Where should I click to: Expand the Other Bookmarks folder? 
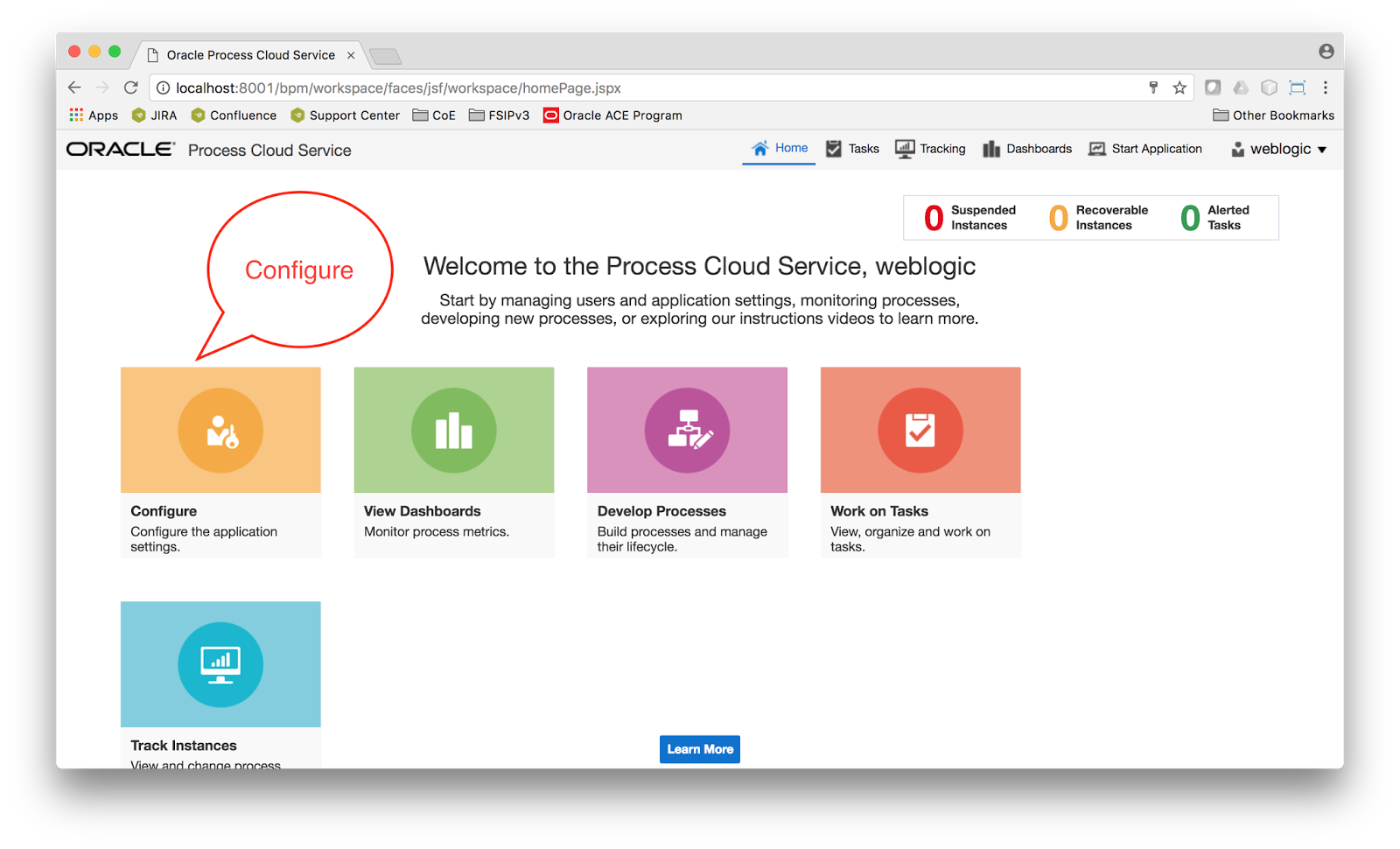click(x=1271, y=115)
